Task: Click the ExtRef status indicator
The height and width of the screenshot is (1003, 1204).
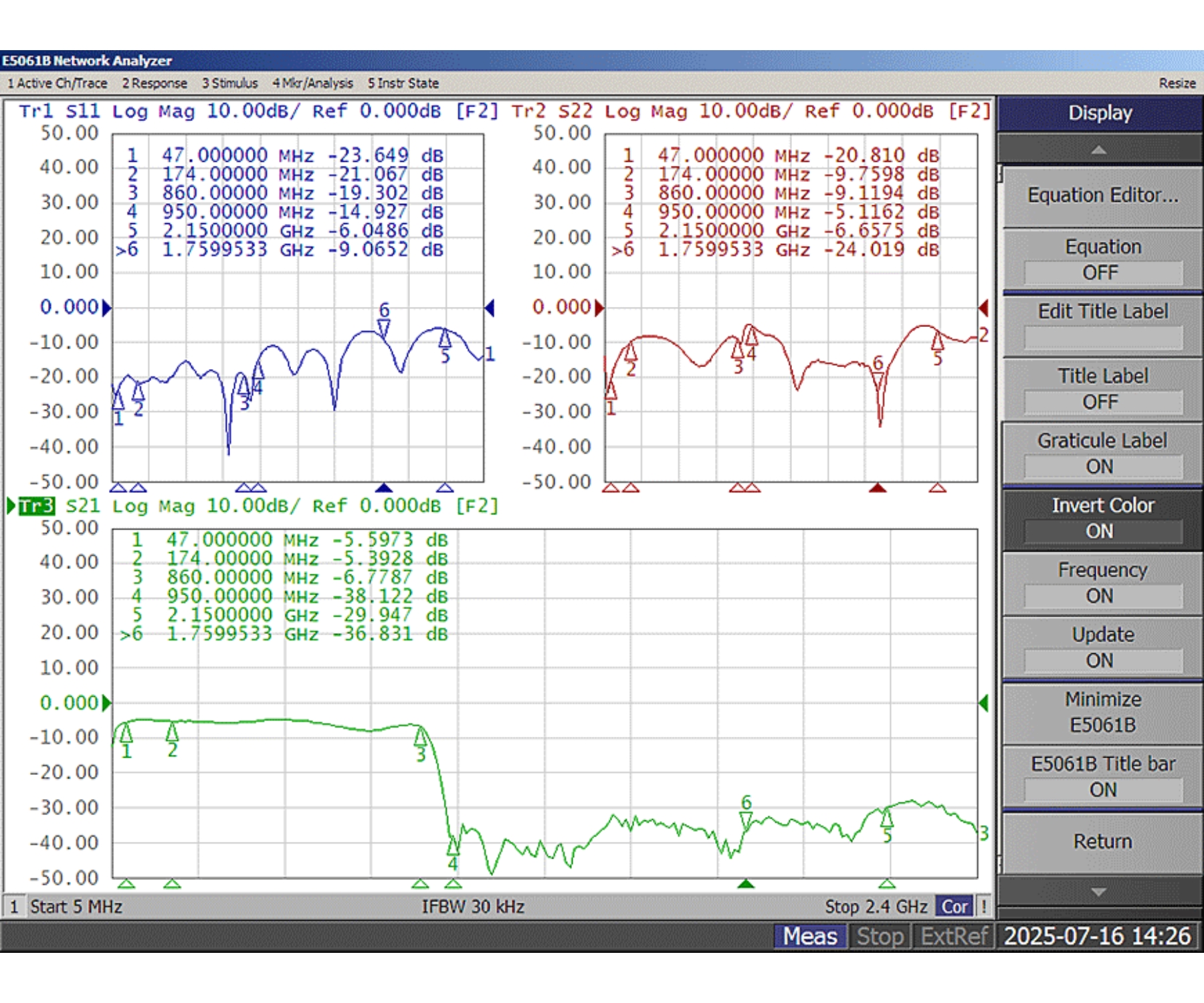Action: (x=953, y=937)
